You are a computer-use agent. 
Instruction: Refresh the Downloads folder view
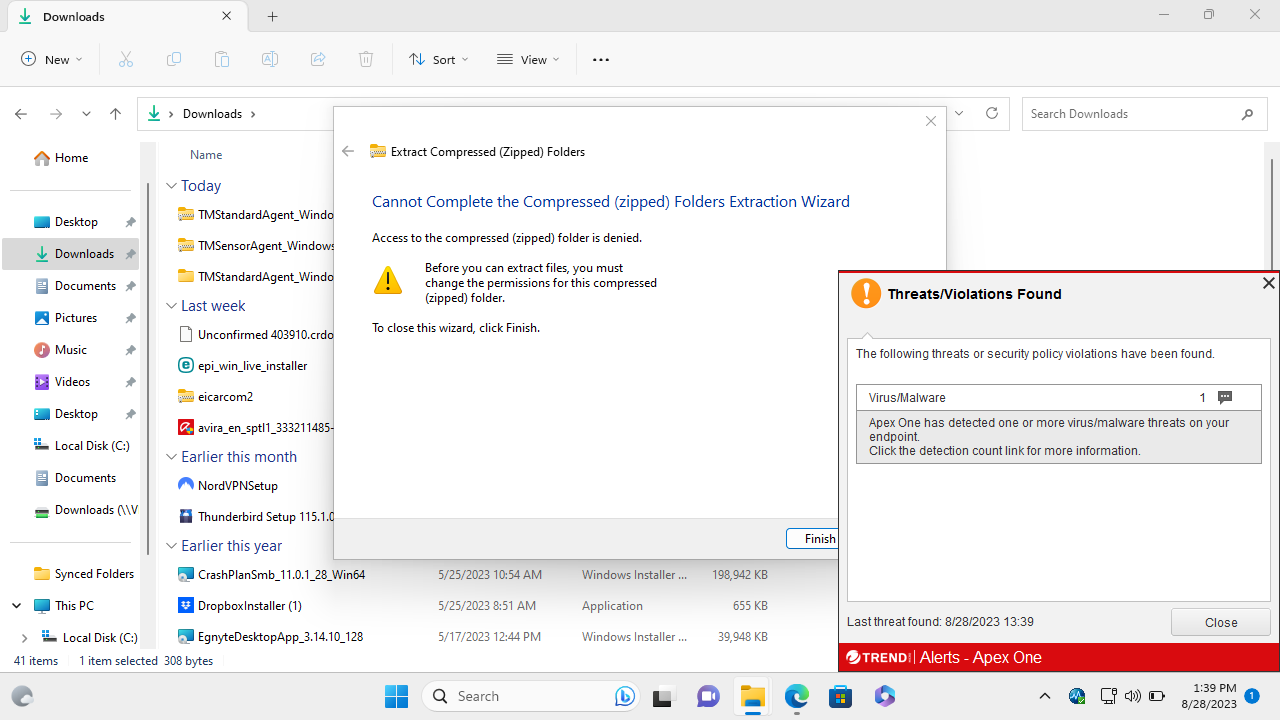(x=992, y=114)
